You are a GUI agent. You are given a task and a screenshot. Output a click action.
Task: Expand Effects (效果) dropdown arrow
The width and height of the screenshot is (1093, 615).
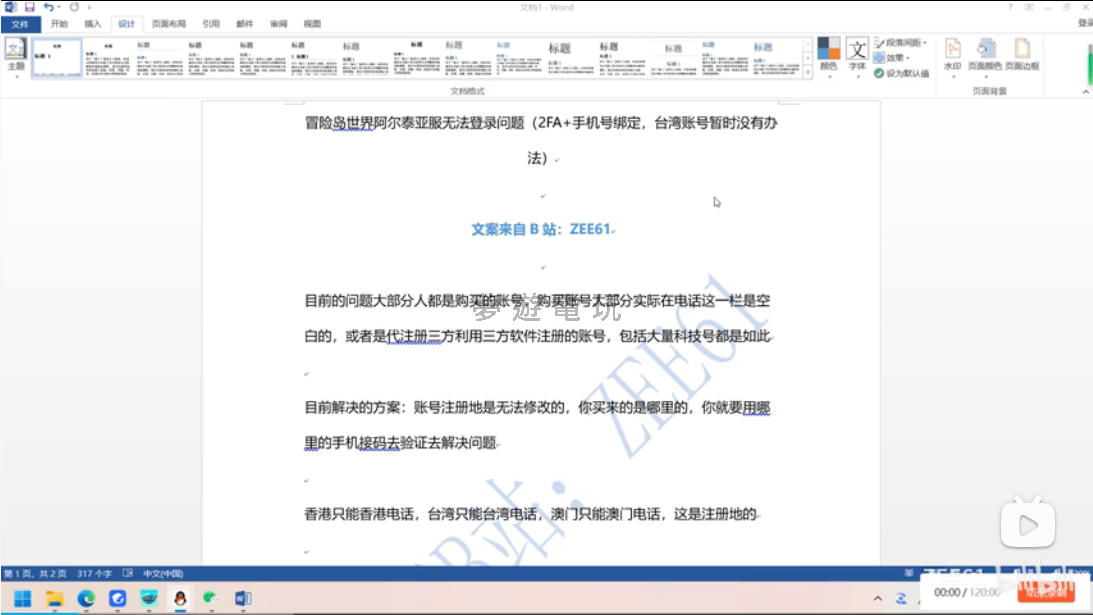(908, 58)
